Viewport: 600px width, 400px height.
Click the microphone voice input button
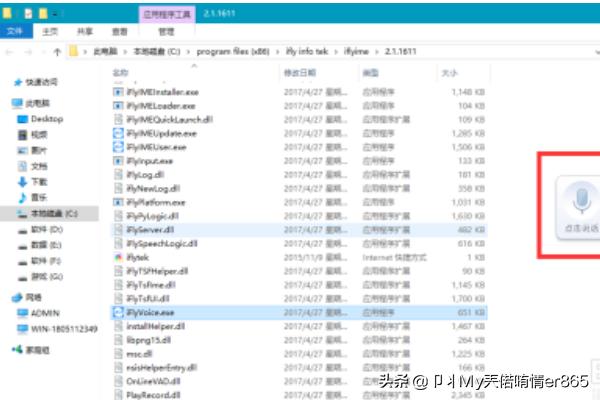pos(581,201)
